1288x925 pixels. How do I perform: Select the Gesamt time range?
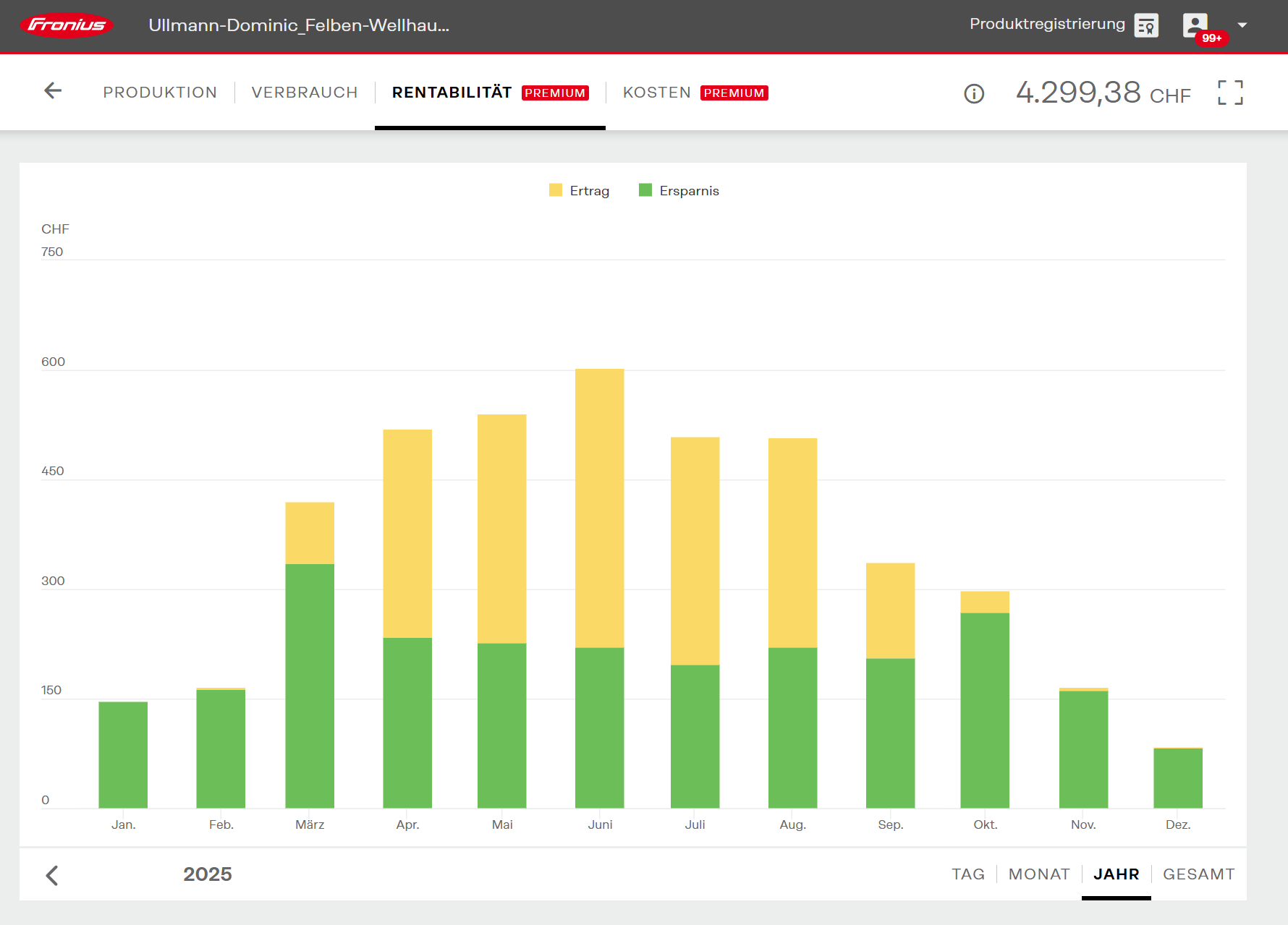pos(1198,874)
